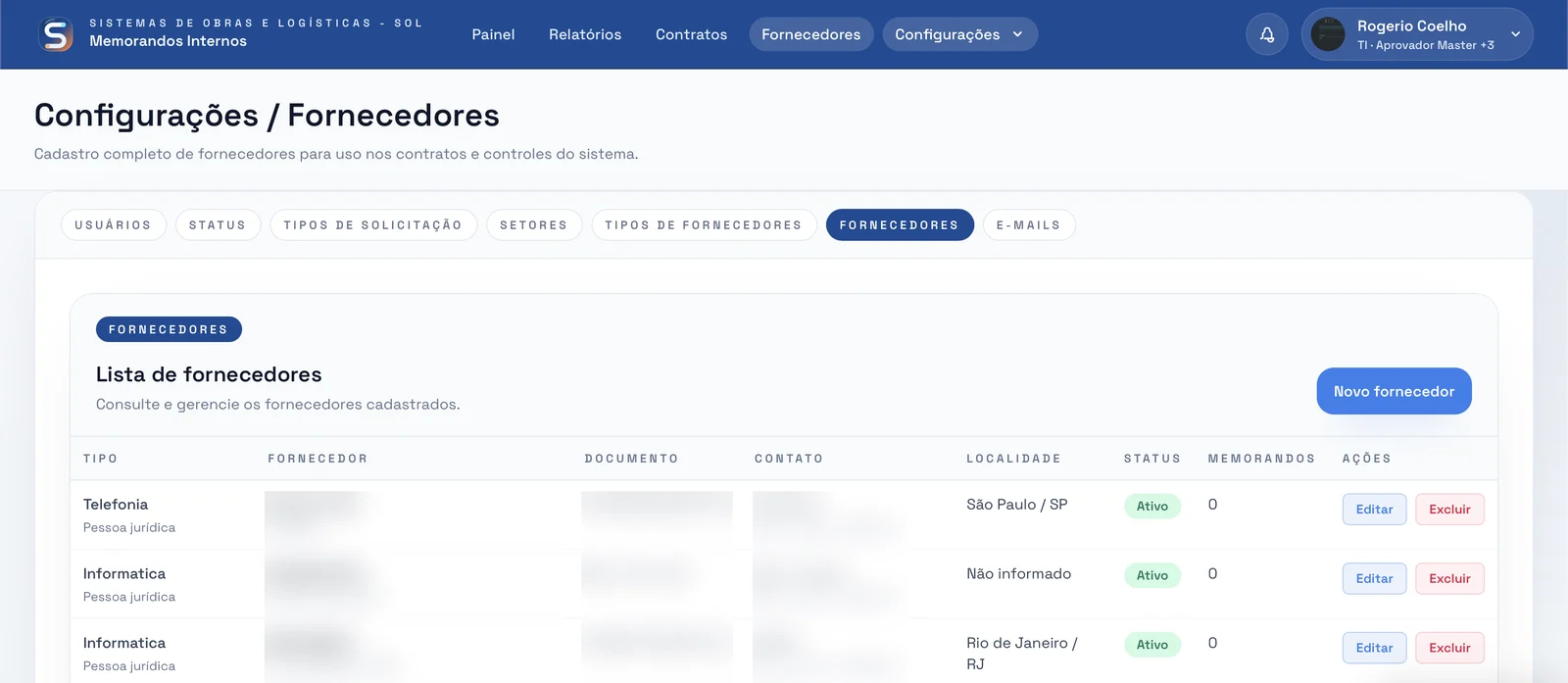Viewport: 1568px width, 683px height.
Task: Click the Fornecedor column header
Action: coord(318,459)
